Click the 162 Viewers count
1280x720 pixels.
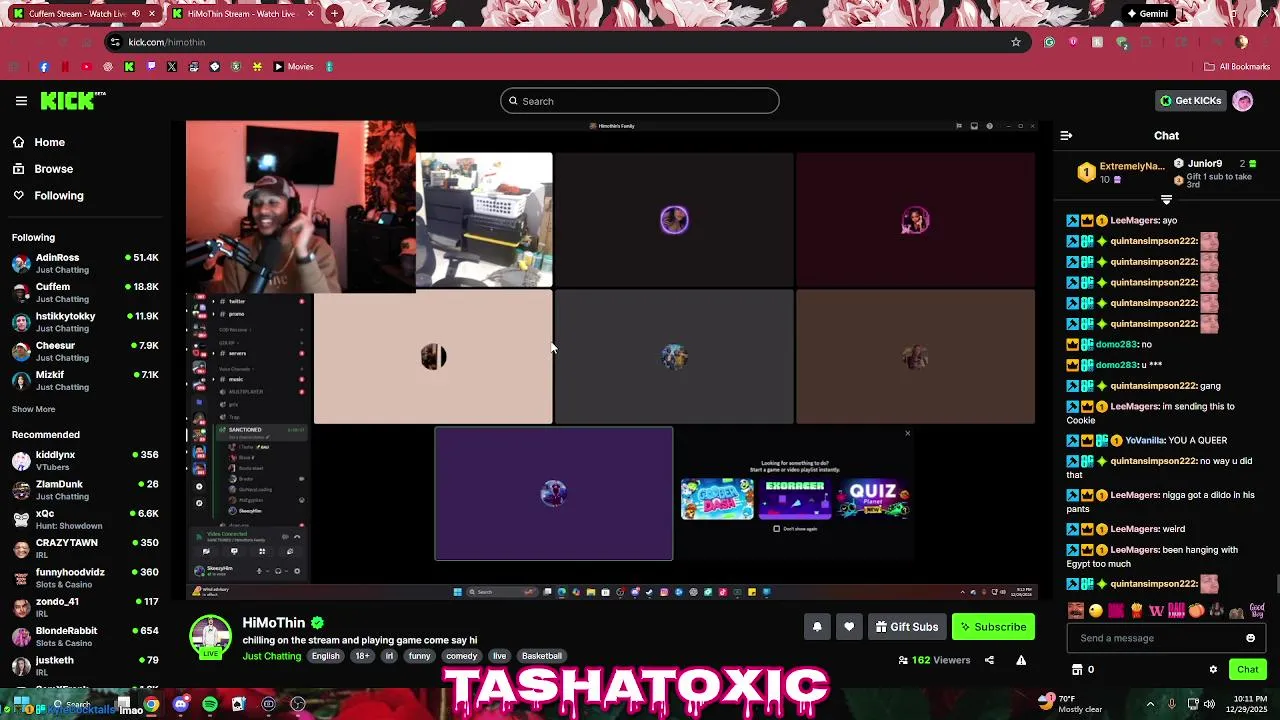coord(934,660)
